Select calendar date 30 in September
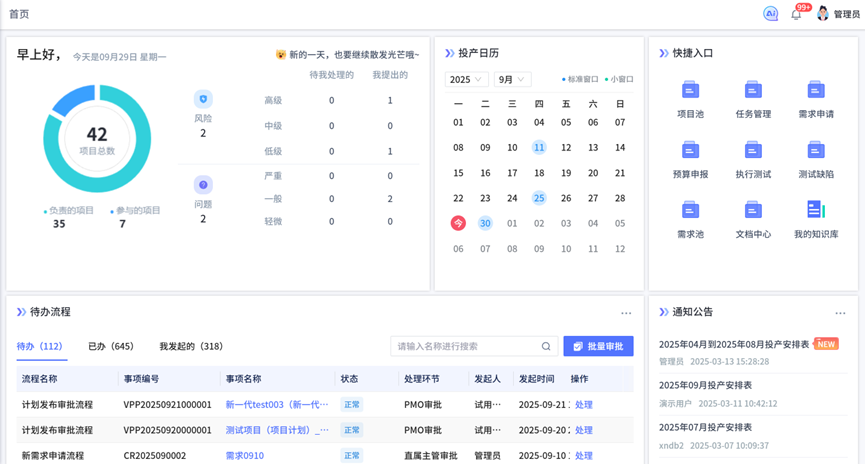The width and height of the screenshot is (865, 464). pos(485,223)
